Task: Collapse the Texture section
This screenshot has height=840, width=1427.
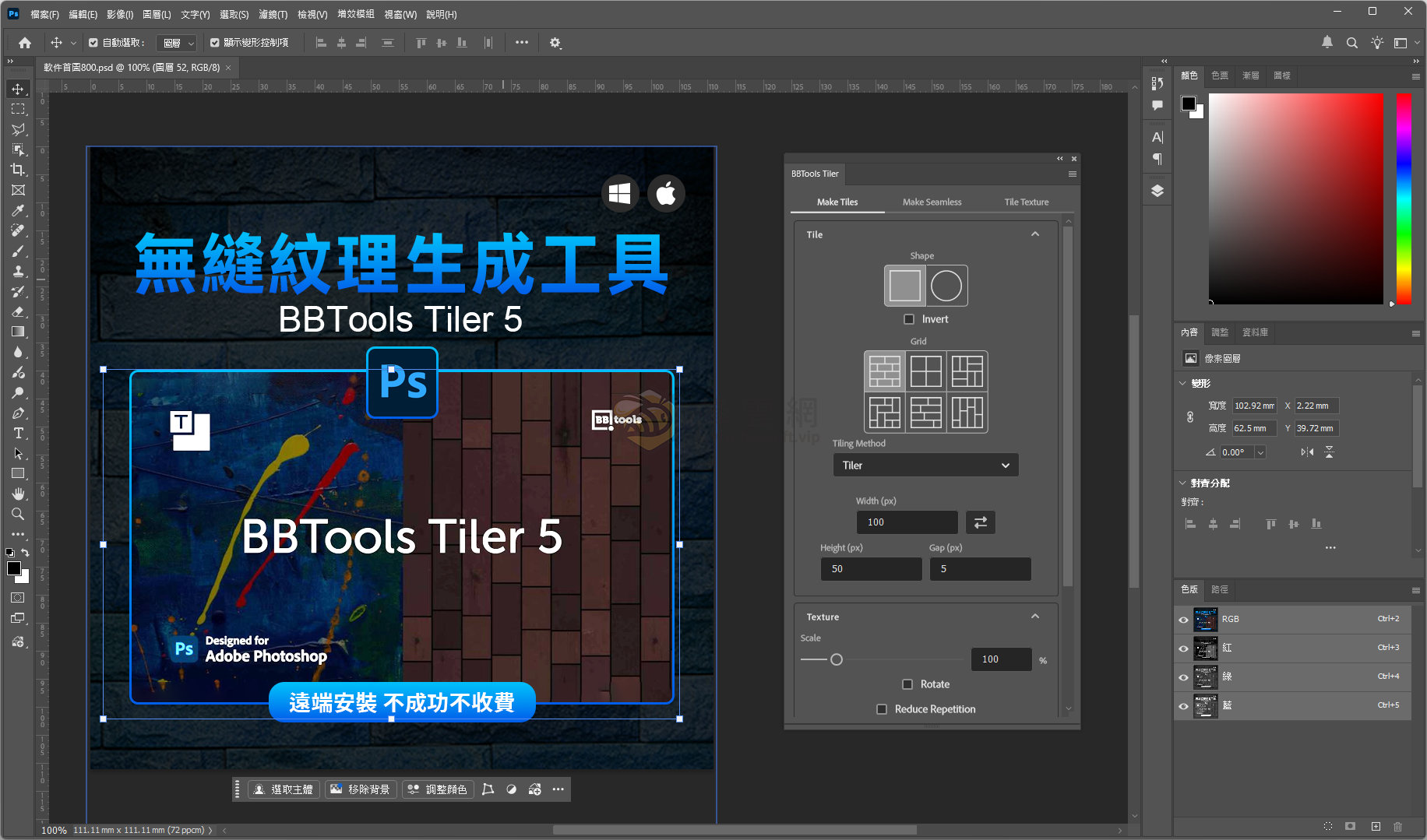Action: (x=1035, y=617)
